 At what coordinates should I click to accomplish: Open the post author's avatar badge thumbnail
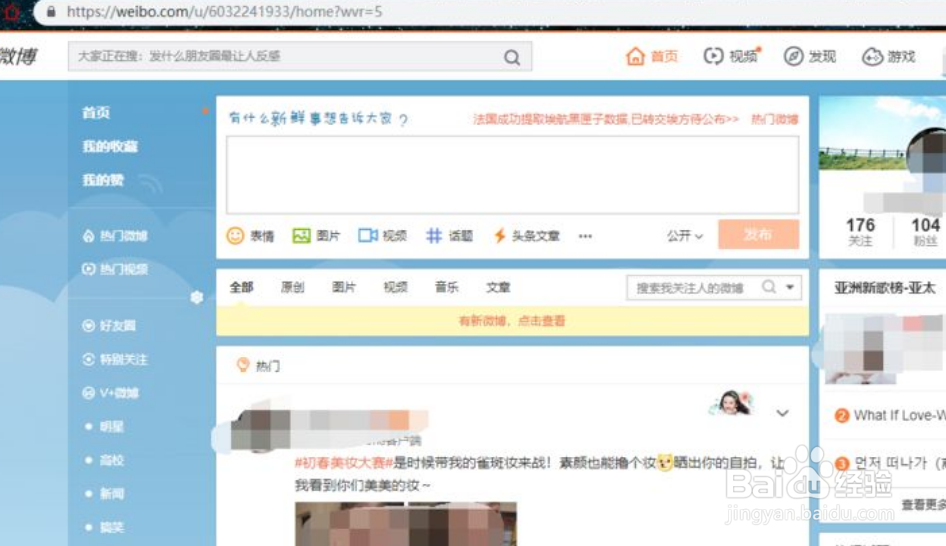[x=731, y=403]
